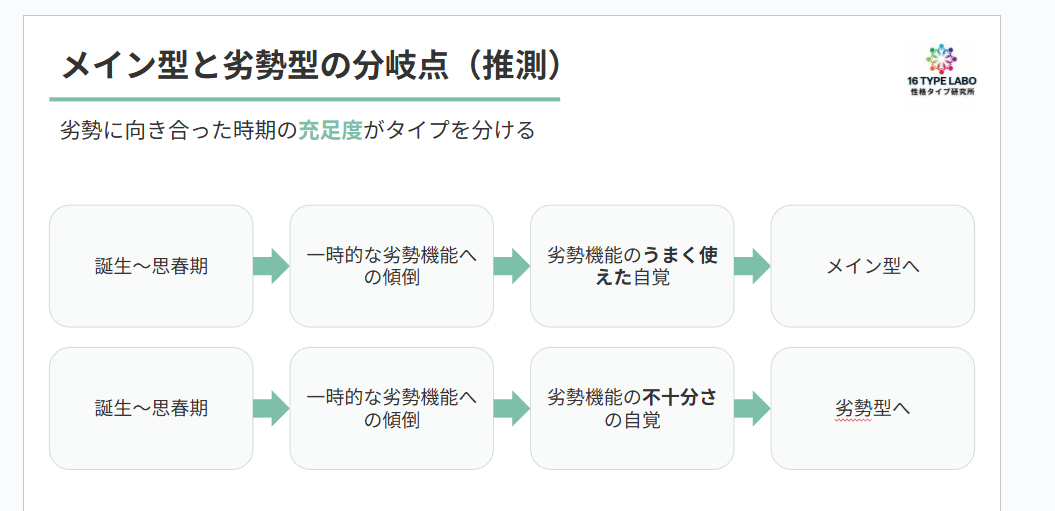Viewport: 1055px width, 511px height.
Task: Select the top-row 誕生〜思春期 box
Action: [151, 266]
